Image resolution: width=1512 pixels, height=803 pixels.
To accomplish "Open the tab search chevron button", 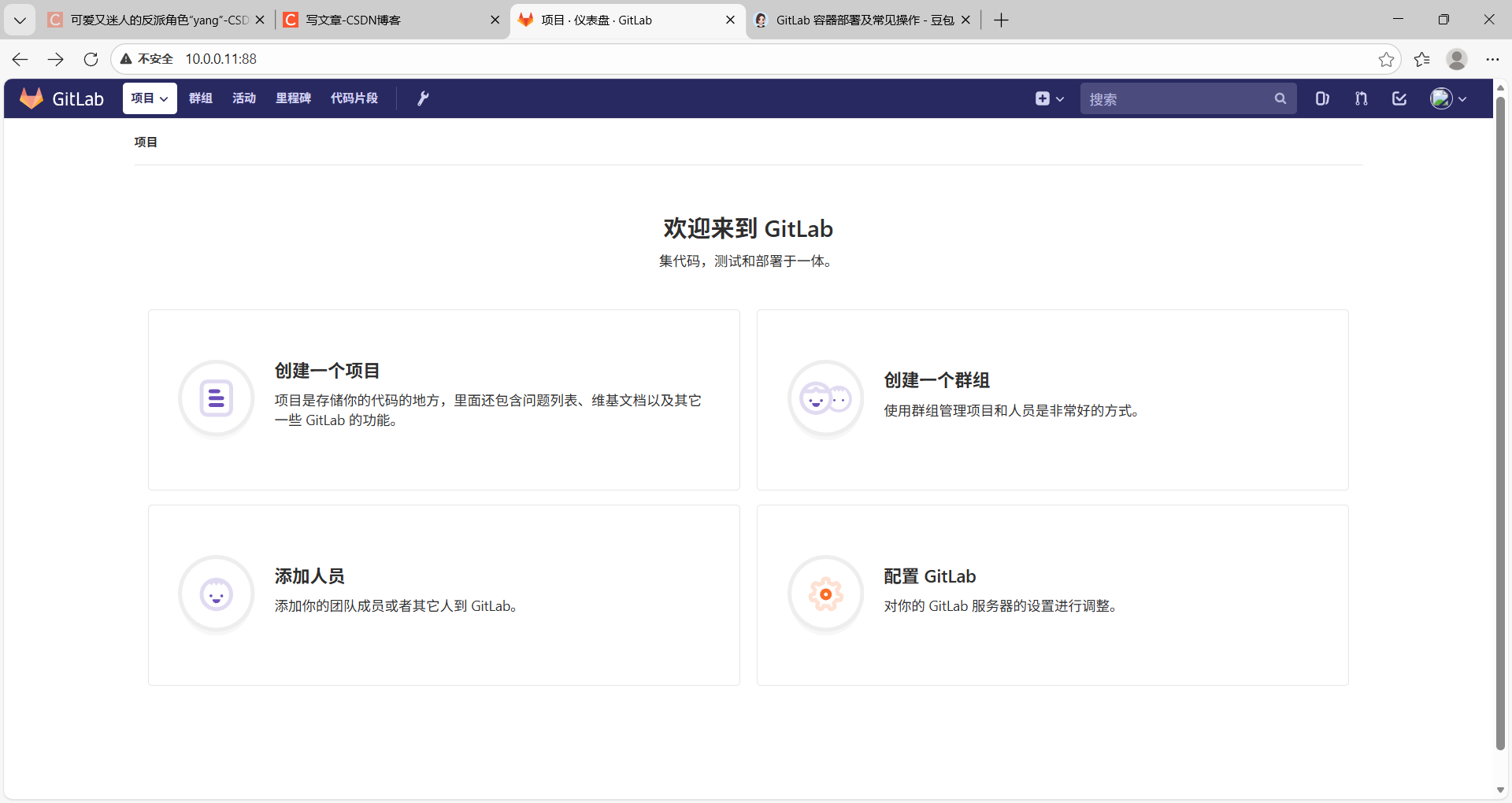I will tap(20, 20).
